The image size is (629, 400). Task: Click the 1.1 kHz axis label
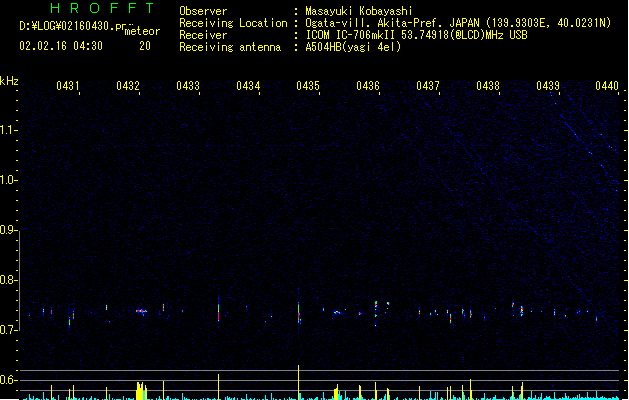click(x=8, y=130)
